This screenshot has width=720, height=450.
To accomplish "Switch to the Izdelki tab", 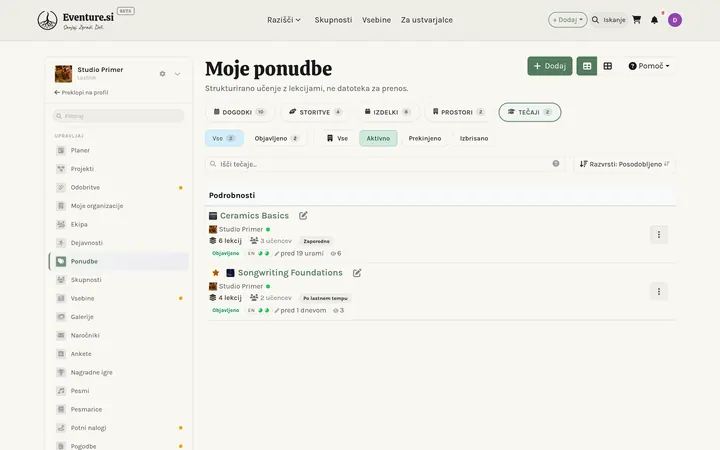I will (x=388, y=112).
